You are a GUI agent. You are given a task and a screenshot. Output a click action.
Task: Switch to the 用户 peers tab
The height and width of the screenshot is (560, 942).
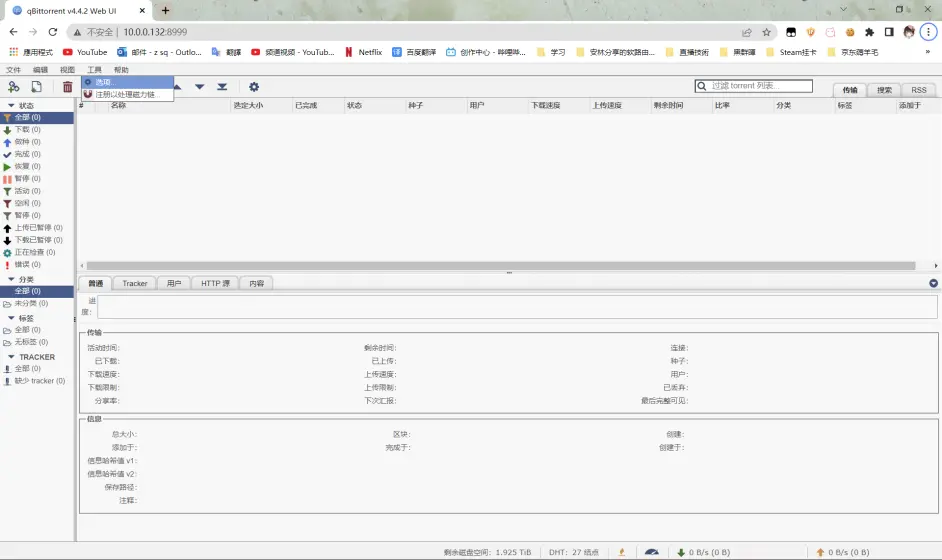174,284
